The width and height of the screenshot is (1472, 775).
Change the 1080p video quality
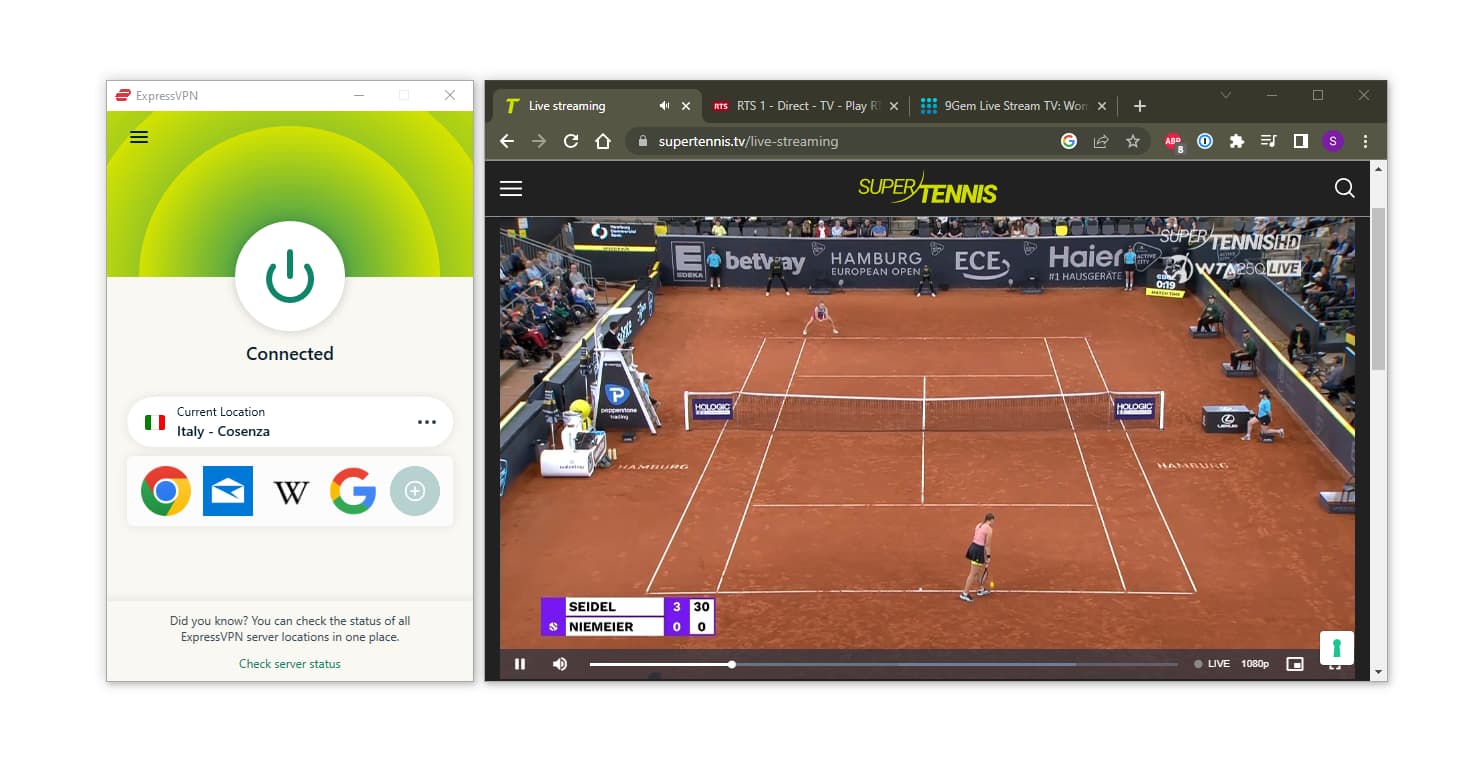[1255, 664]
